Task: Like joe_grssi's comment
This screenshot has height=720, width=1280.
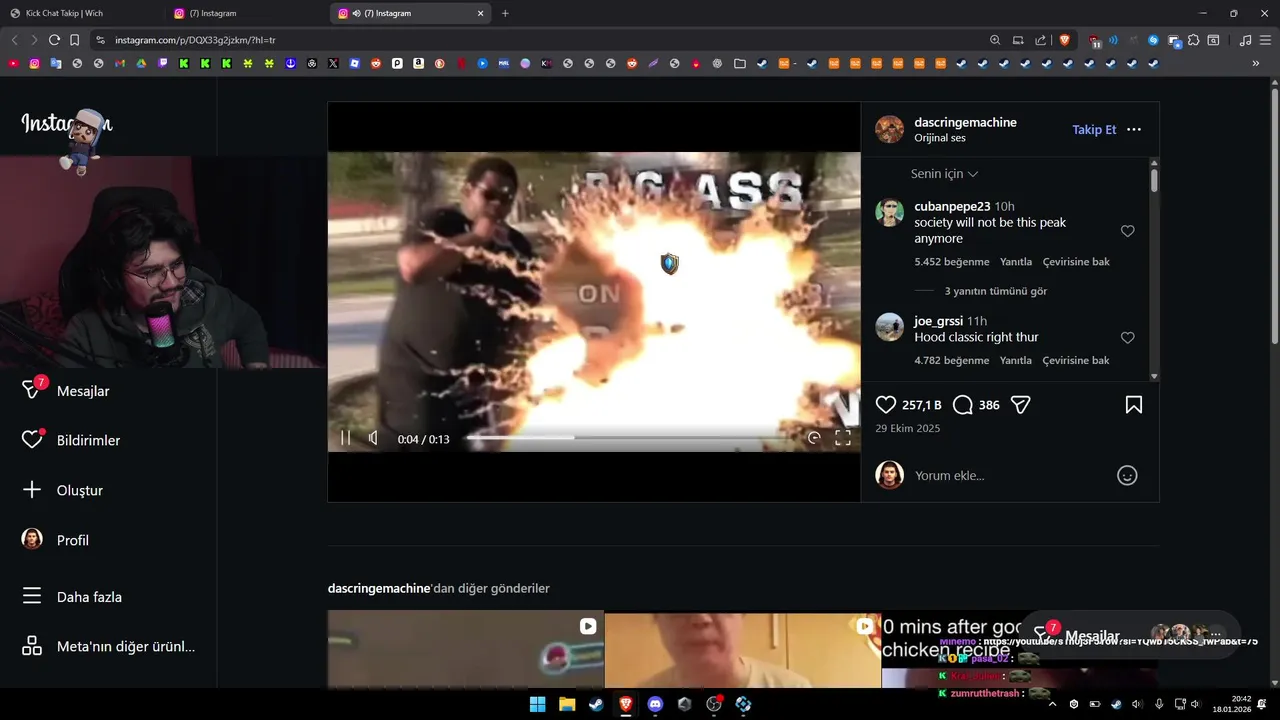Action: (1127, 338)
